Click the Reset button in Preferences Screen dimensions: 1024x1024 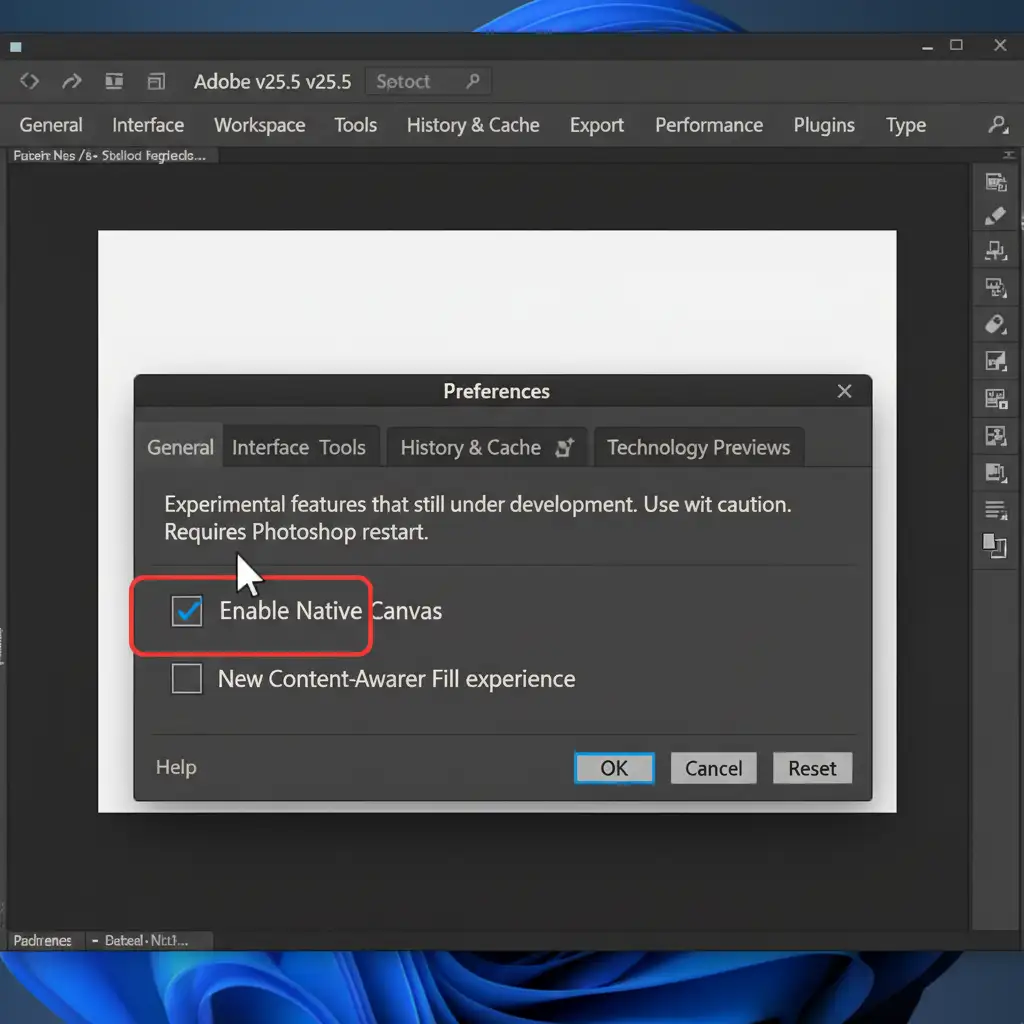811,768
